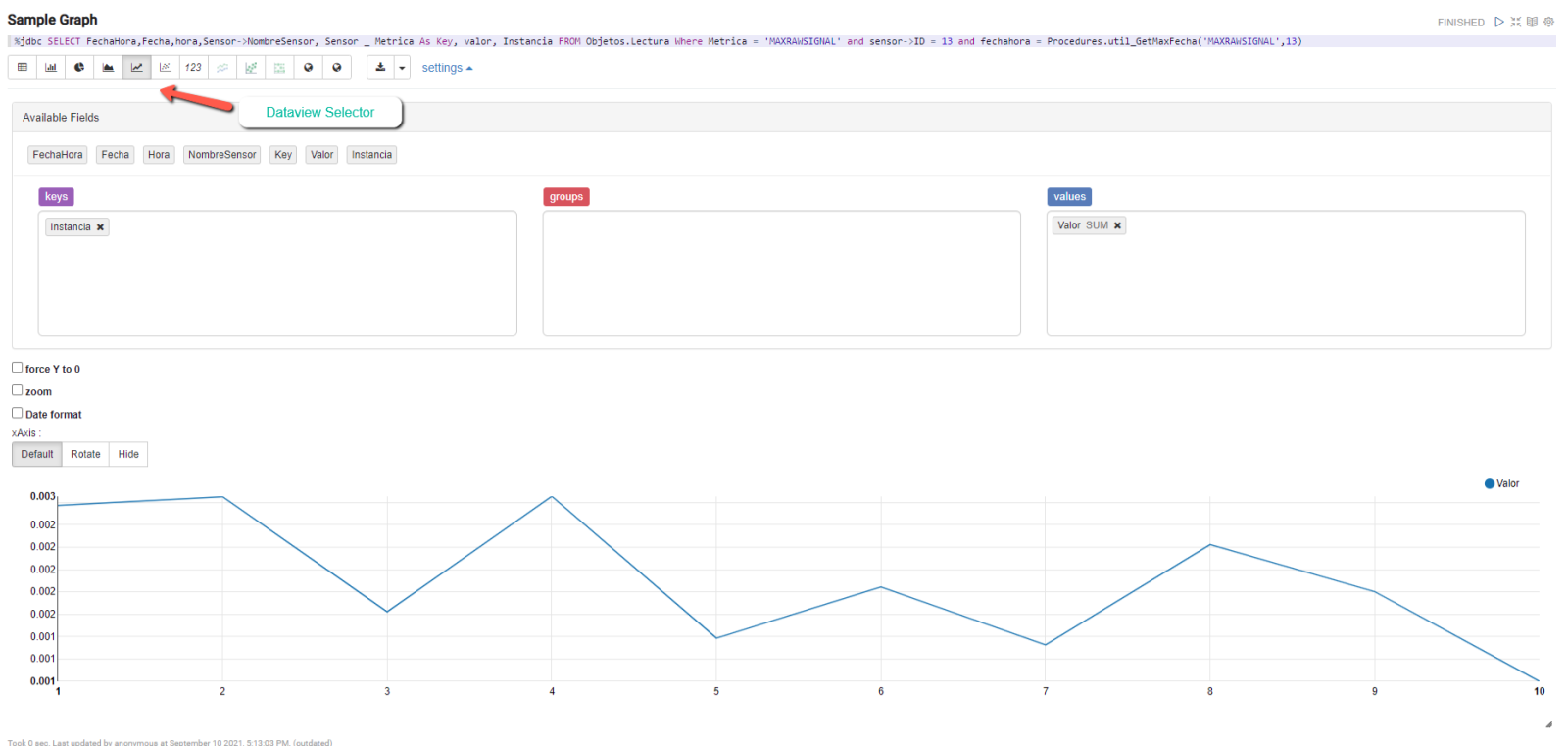The image size is (1568, 746).
Task: Toggle the Date format checkbox
Action: tap(18, 413)
